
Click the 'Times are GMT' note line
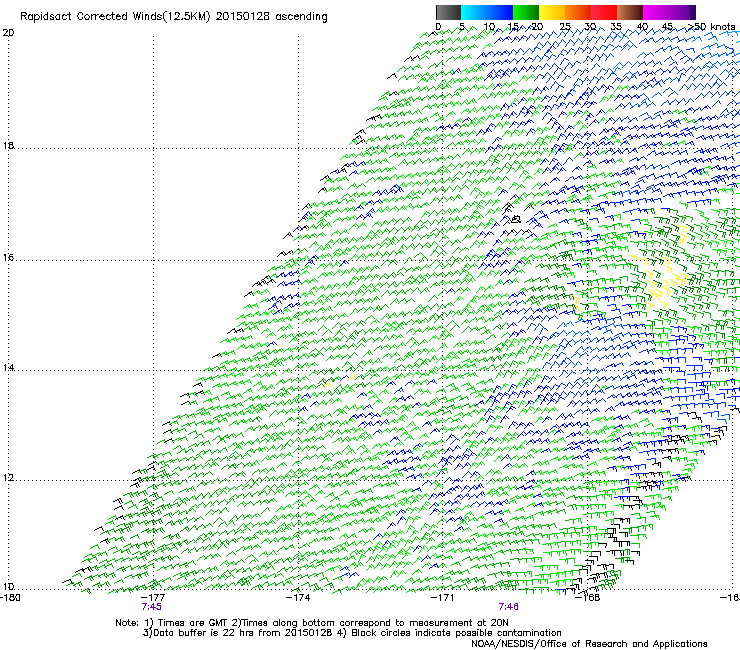tap(312, 623)
